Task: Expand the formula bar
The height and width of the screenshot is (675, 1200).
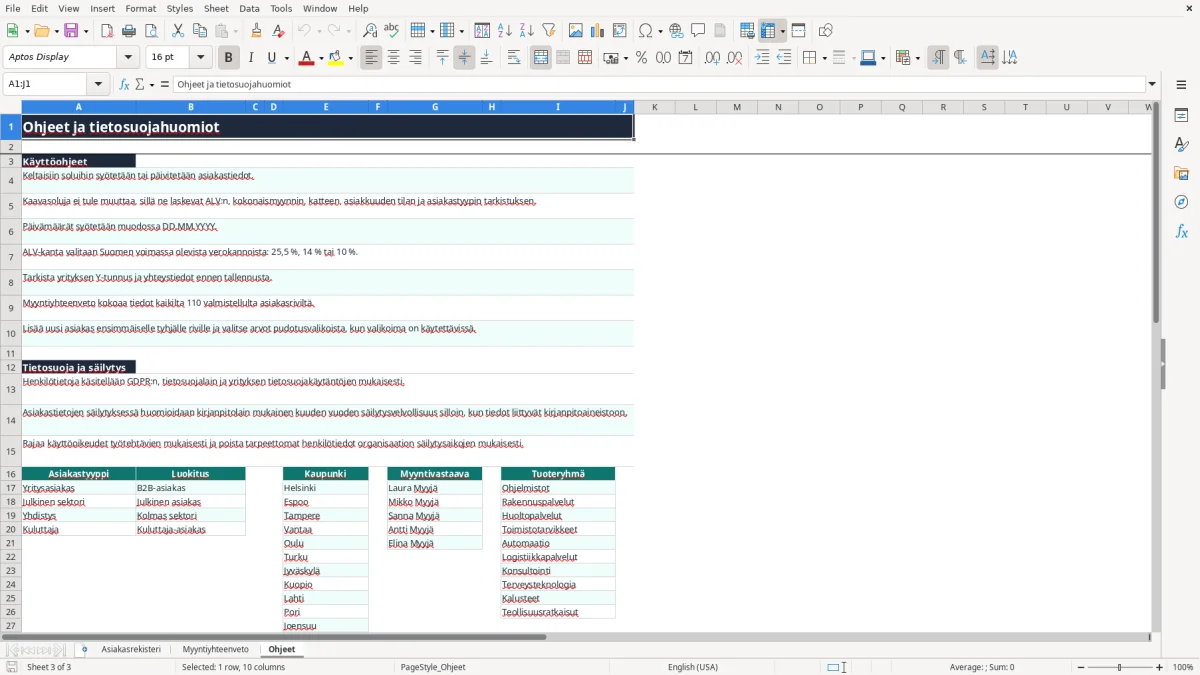Action: coord(1152,84)
